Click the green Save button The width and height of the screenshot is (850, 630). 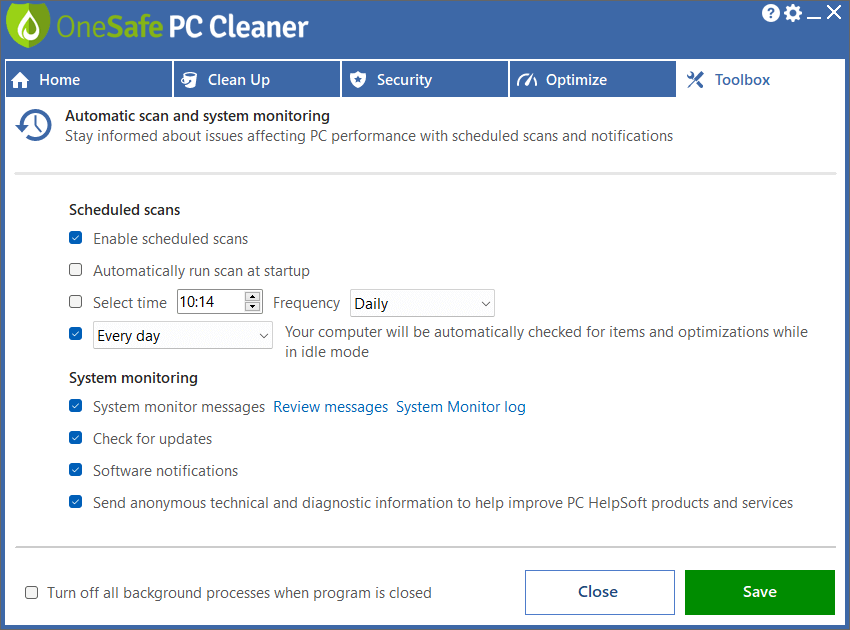pos(759,592)
